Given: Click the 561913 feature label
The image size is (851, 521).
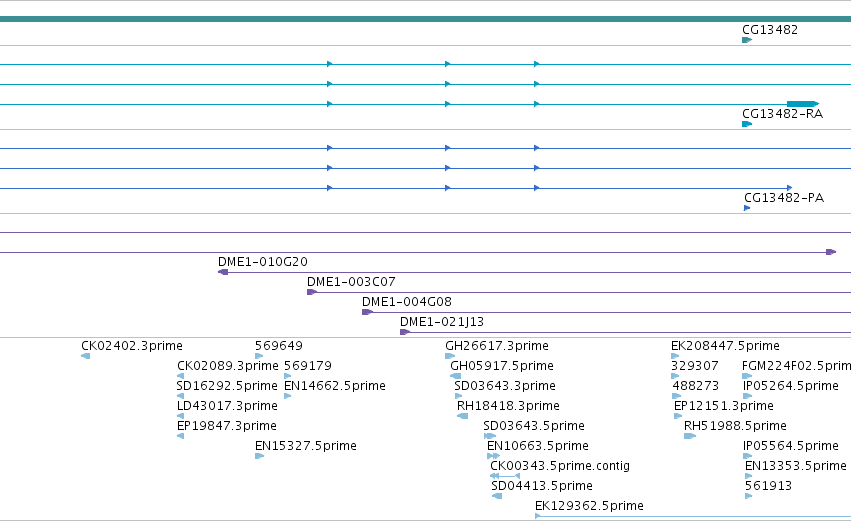Looking at the screenshot, I should [769, 487].
